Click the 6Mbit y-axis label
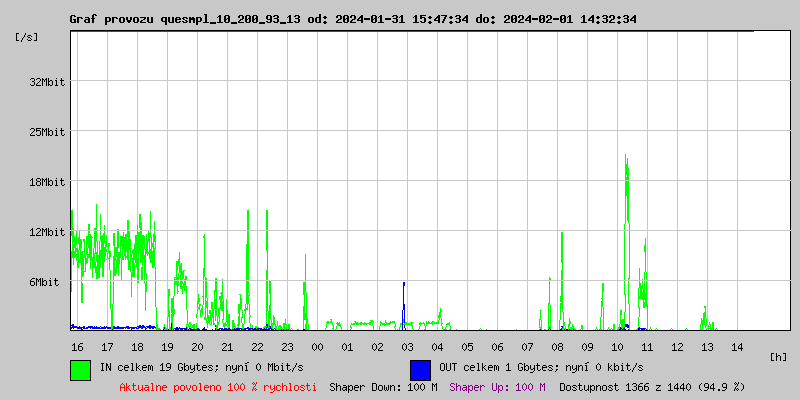Viewport: 800px width, 400px height. tap(44, 282)
